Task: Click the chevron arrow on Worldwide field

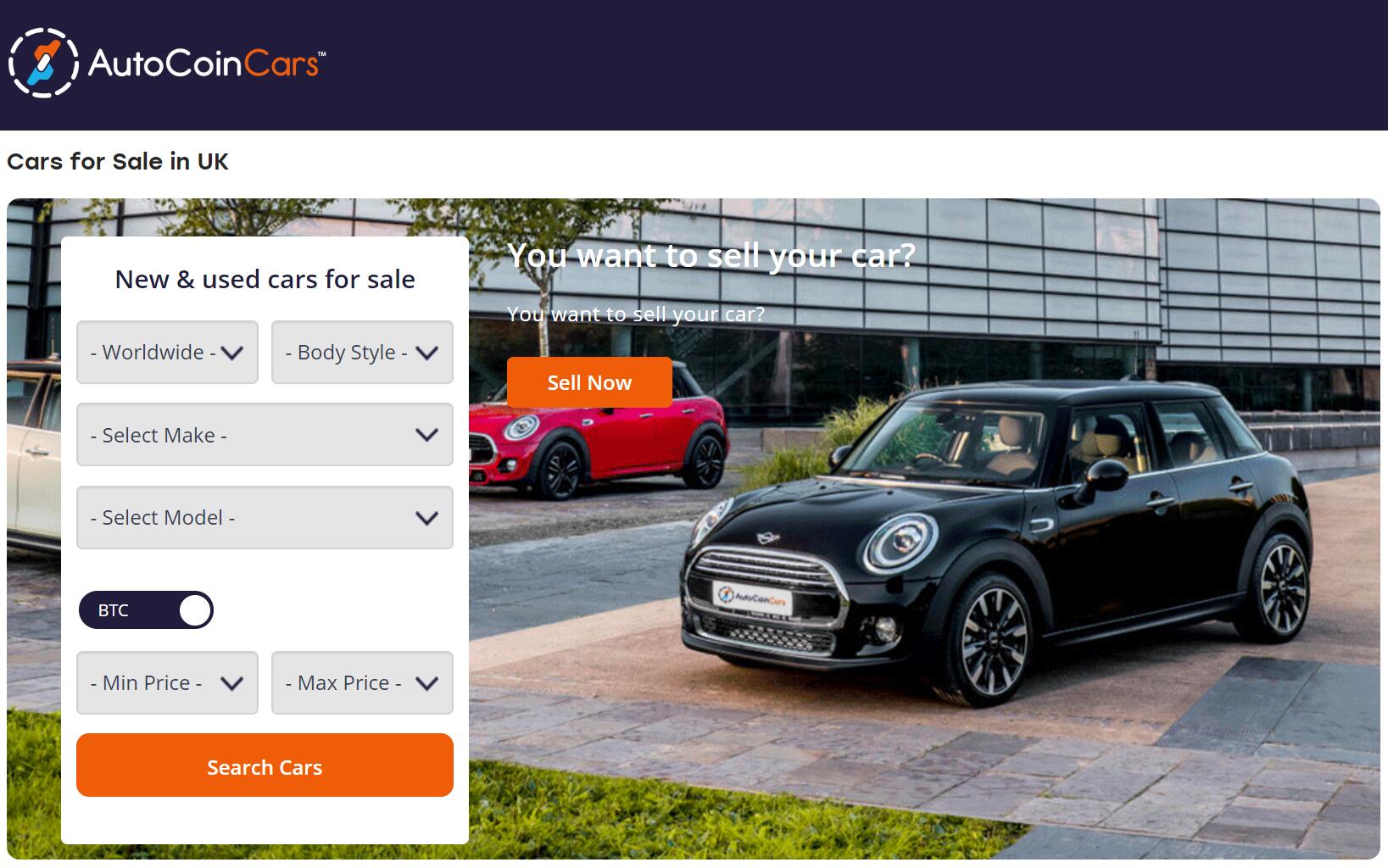Action: 231,353
